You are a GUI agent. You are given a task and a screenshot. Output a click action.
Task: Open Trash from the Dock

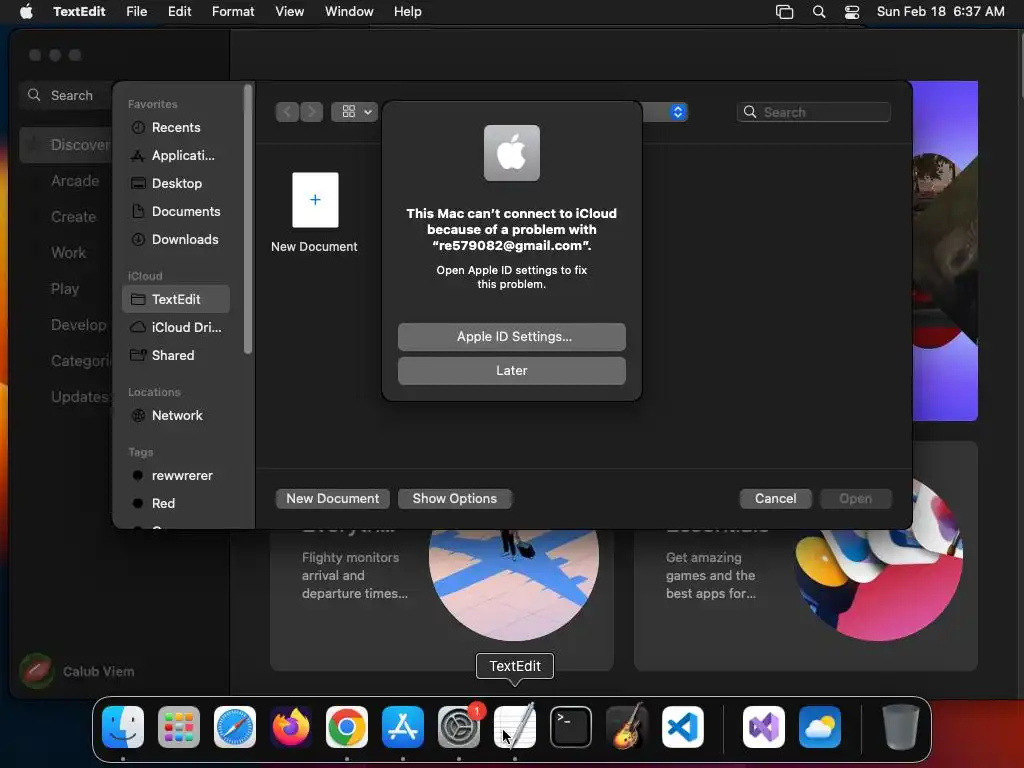tap(901, 727)
